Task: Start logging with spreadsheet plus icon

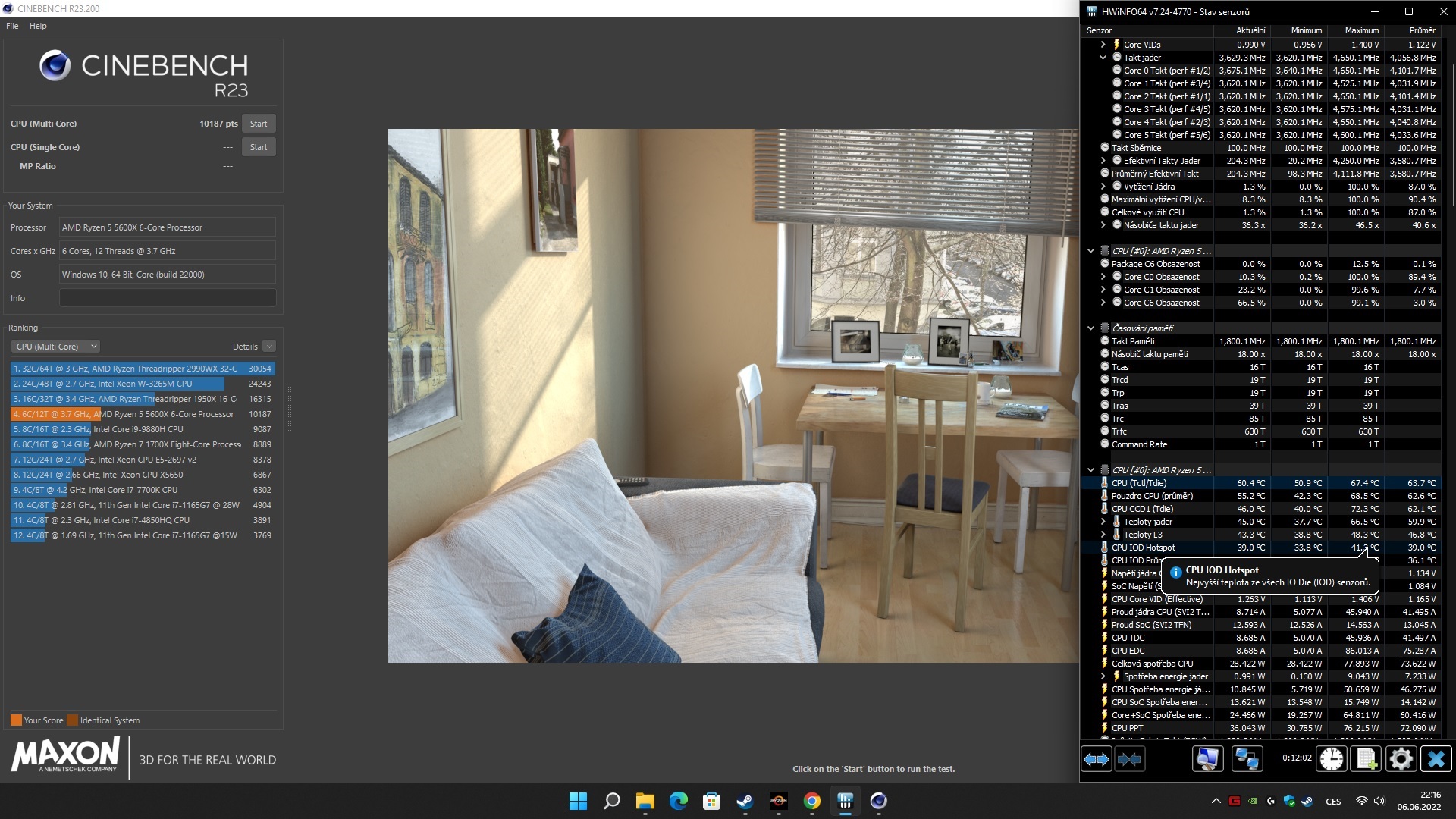Action: 1367,759
